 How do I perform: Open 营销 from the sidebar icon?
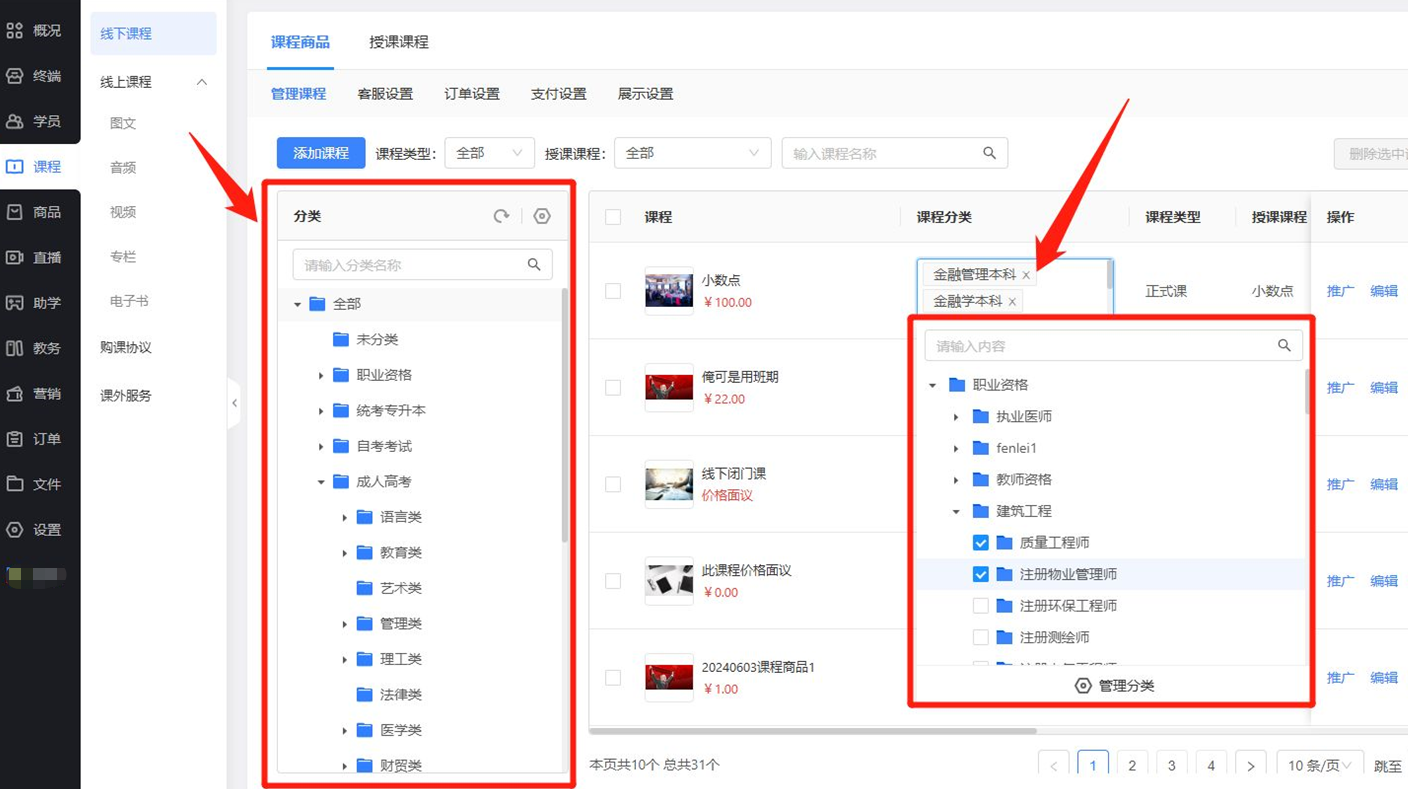(15, 393)
